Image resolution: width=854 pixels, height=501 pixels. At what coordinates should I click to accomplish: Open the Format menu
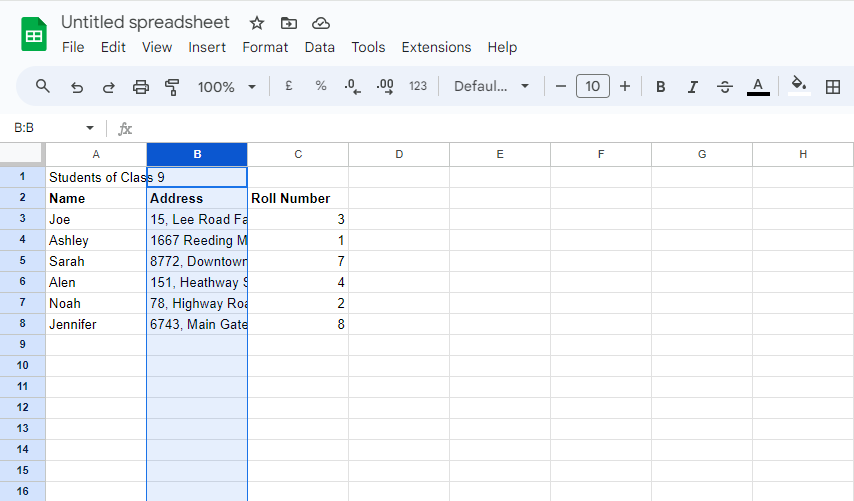(x=265, y=47)
